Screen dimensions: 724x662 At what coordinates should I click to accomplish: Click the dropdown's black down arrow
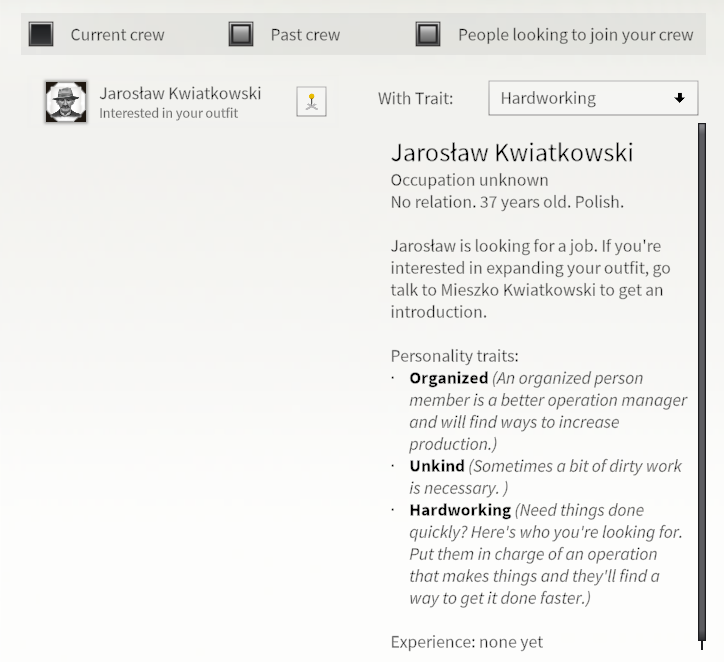[x=679, y=98]
